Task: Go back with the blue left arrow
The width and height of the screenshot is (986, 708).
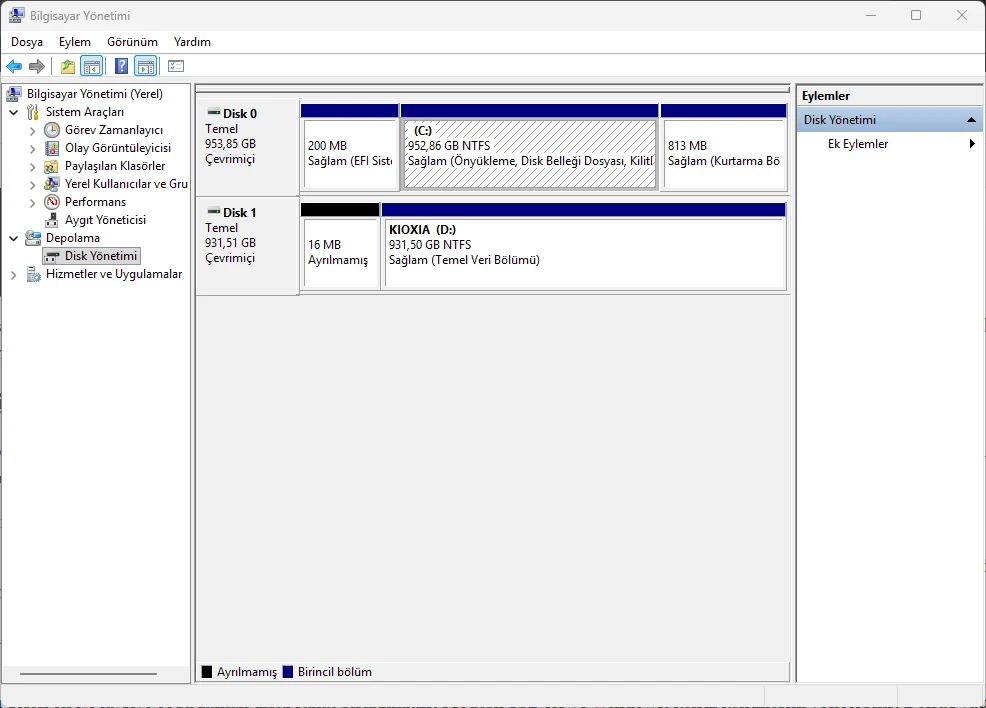Action: pos(14,66)
